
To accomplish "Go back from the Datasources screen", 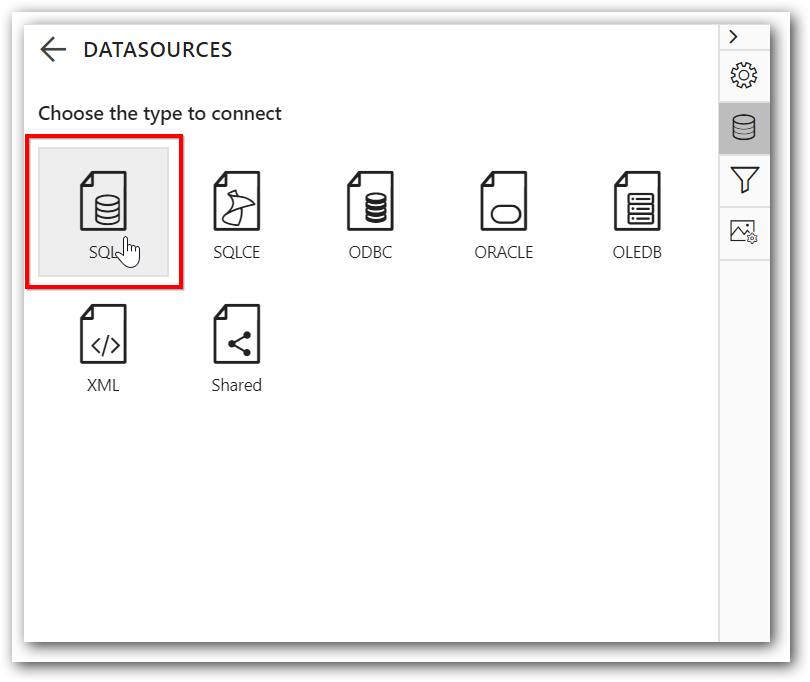I will pyautogui.click(x=52, y=49).
